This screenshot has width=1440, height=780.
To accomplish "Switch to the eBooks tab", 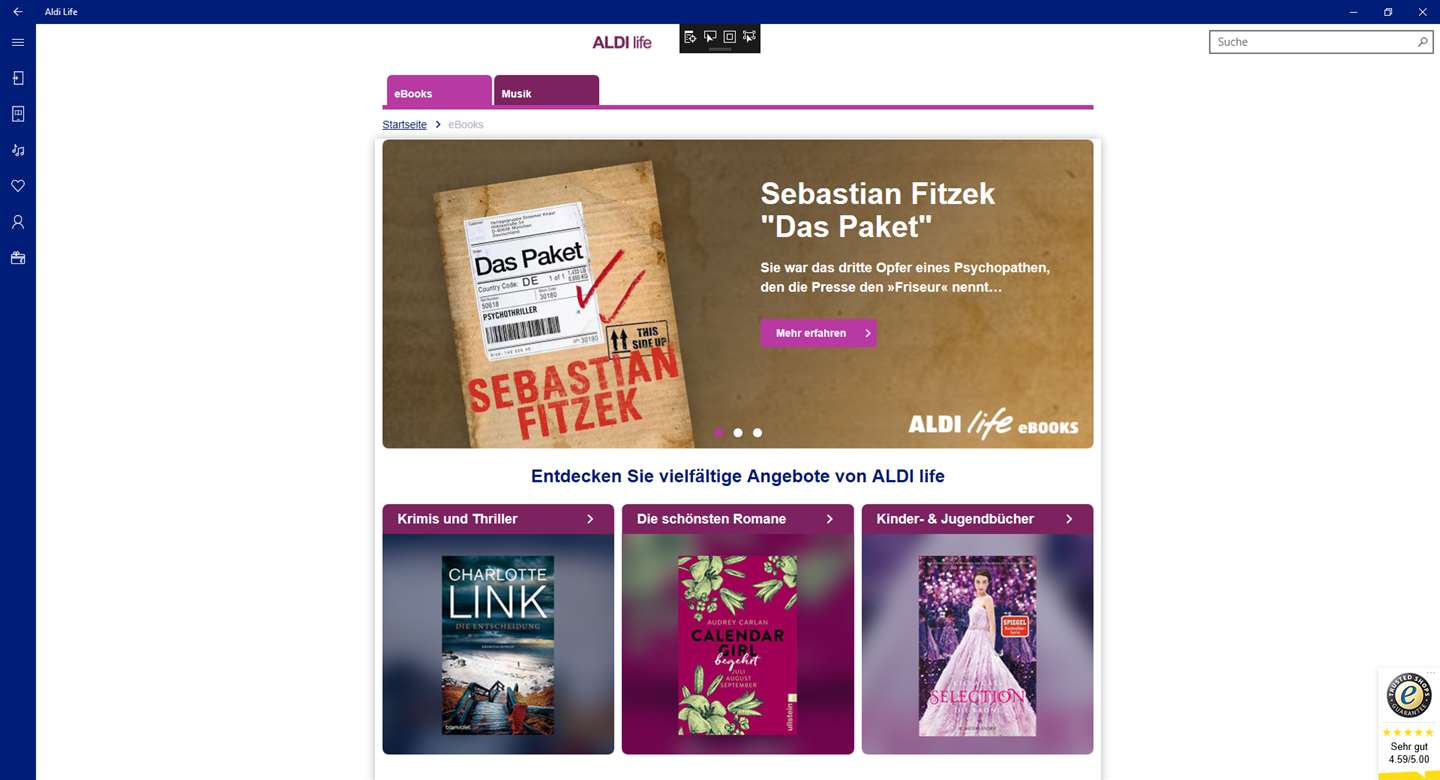I will coord(439,91).
